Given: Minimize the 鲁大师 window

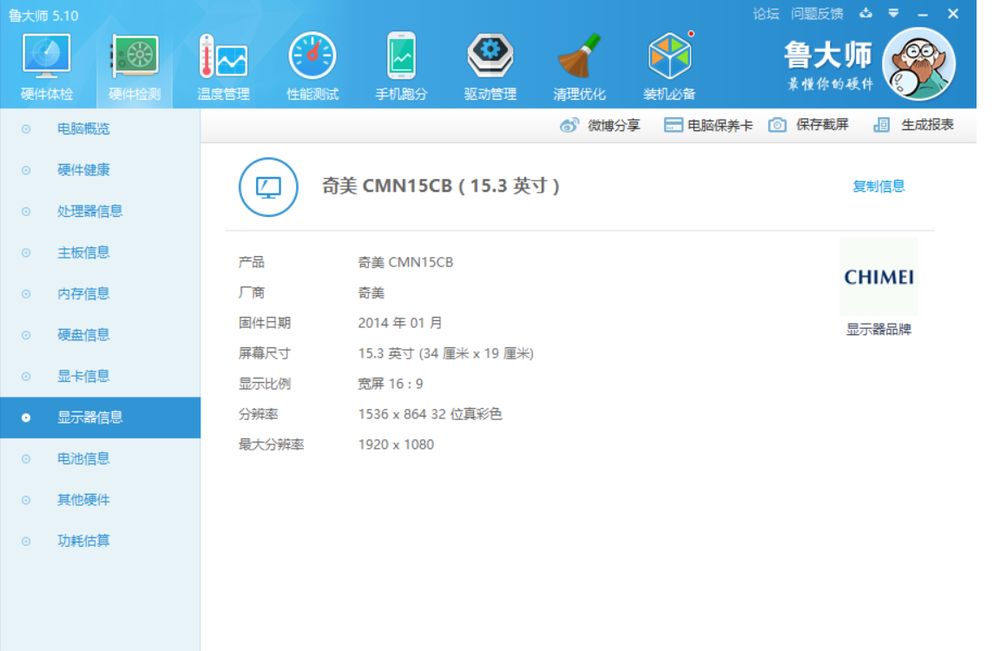Looking at the screenshot, I should click(922, 13).
